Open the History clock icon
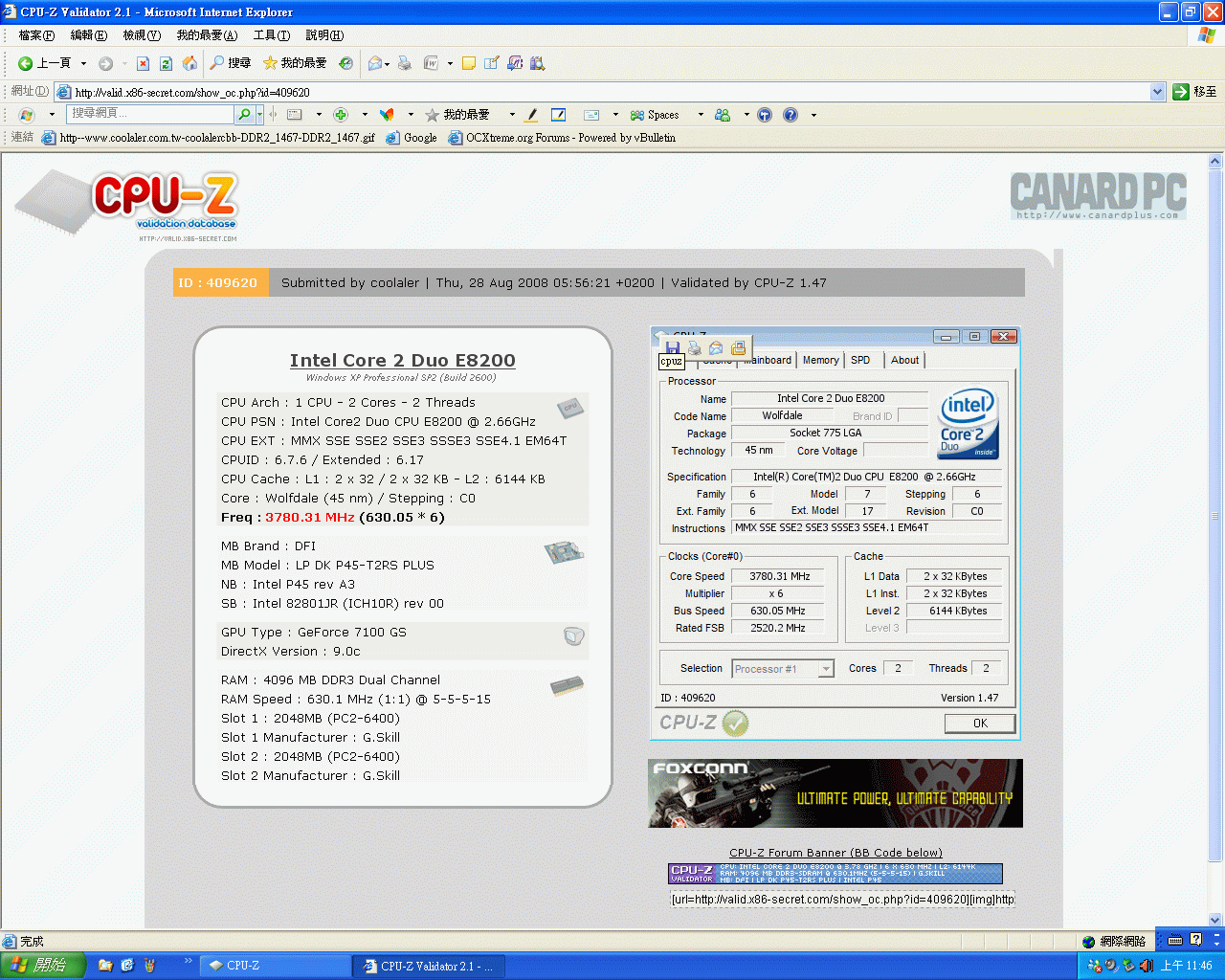The image size is (1225, 980). 345,63
